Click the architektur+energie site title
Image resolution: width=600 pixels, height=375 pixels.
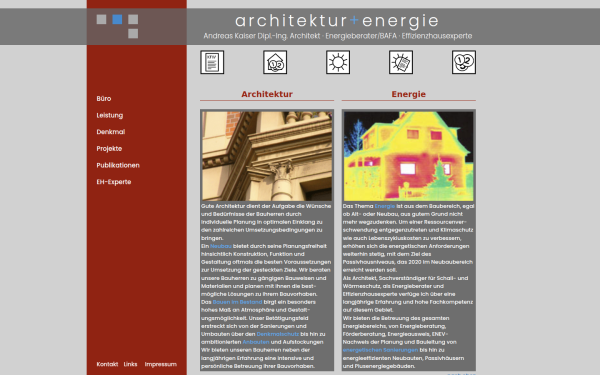(337, 21)
